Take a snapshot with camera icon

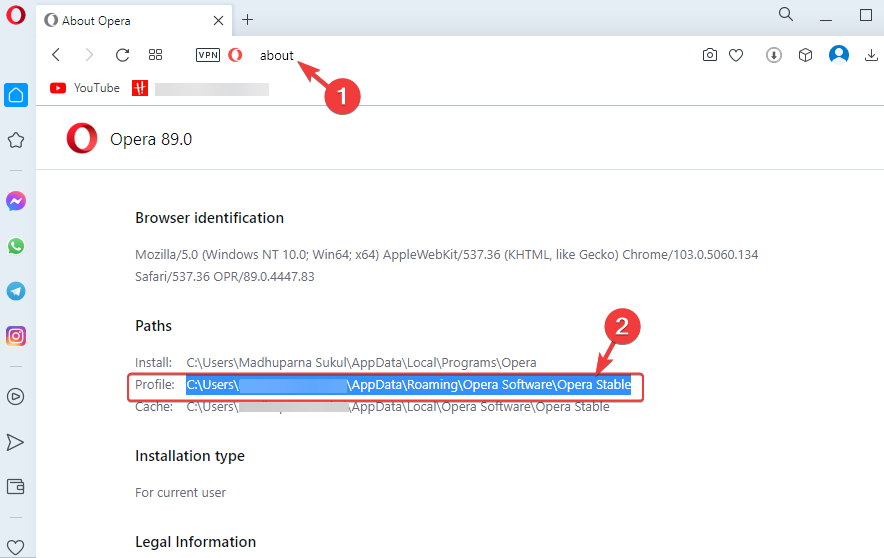pos(710,55)
